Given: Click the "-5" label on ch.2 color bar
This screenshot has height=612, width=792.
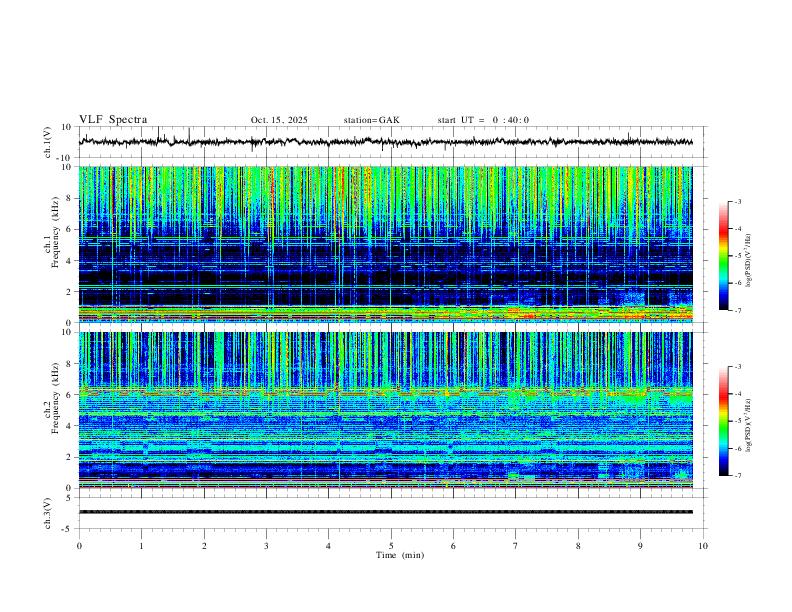Looking at the screenshot, I should (x=738, y=421).
